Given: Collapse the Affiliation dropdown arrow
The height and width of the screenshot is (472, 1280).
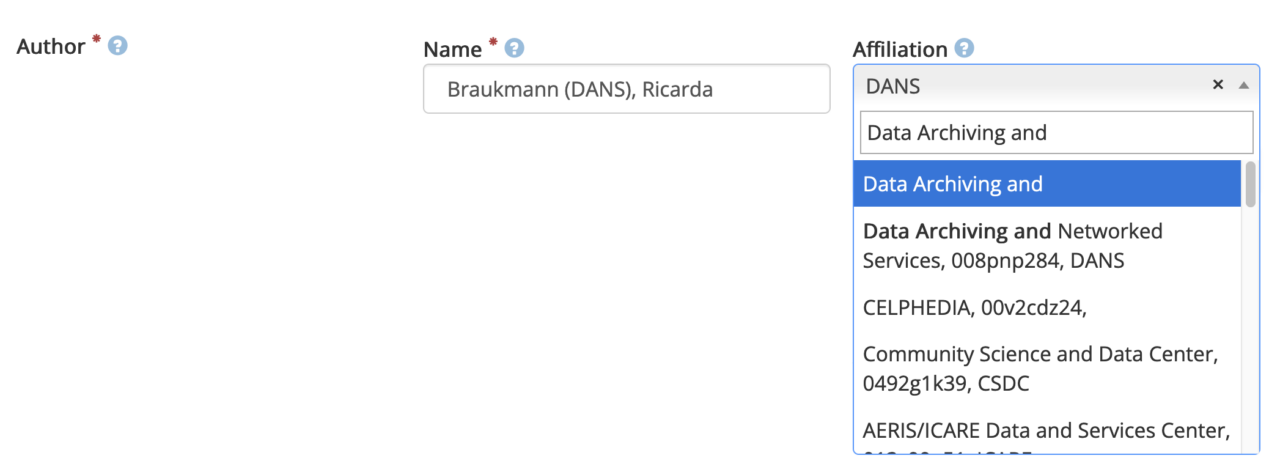Looking at the screenshot, I should click(1243, 86).
